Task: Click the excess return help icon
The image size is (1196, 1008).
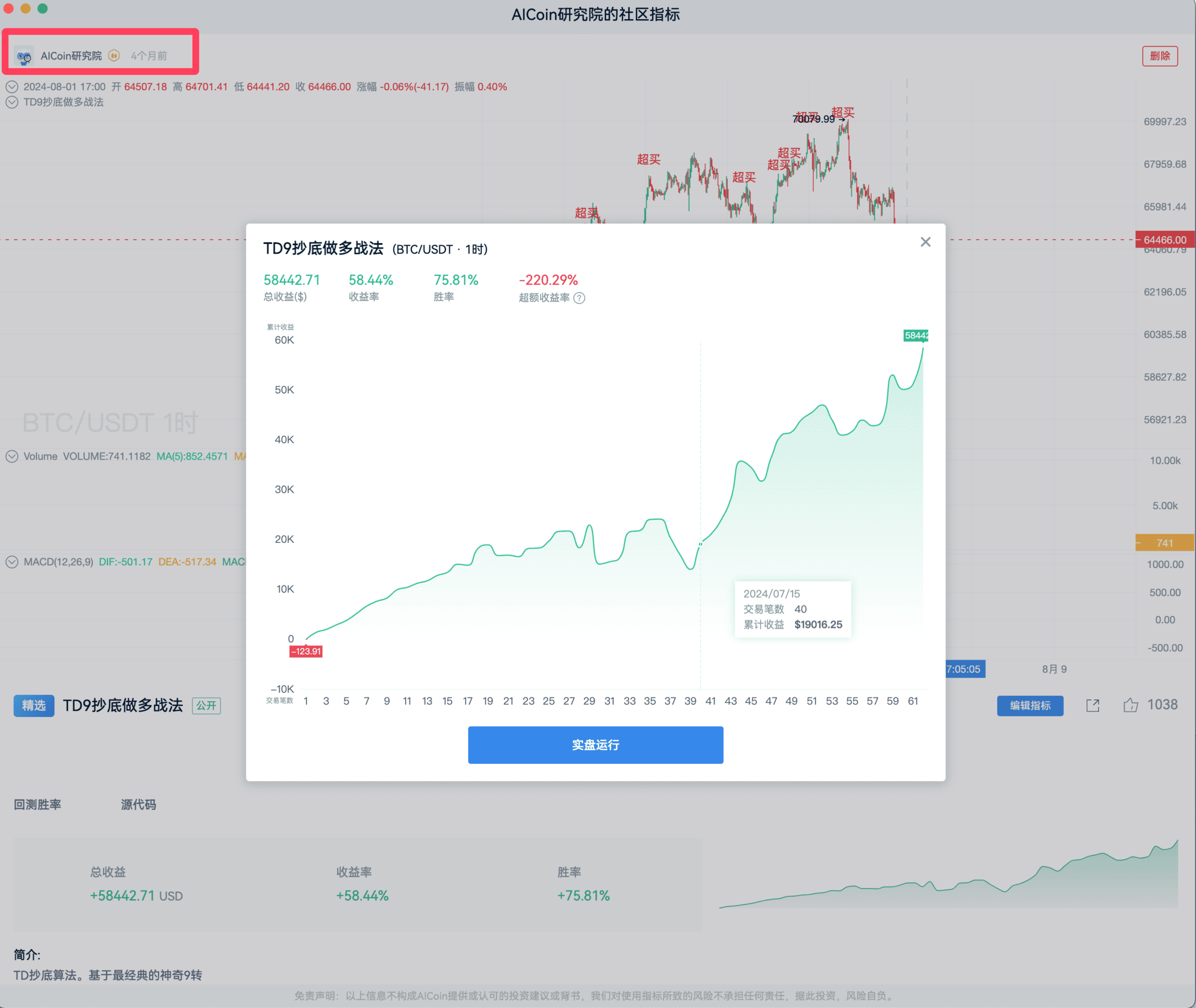Action: tap(578, 298)
